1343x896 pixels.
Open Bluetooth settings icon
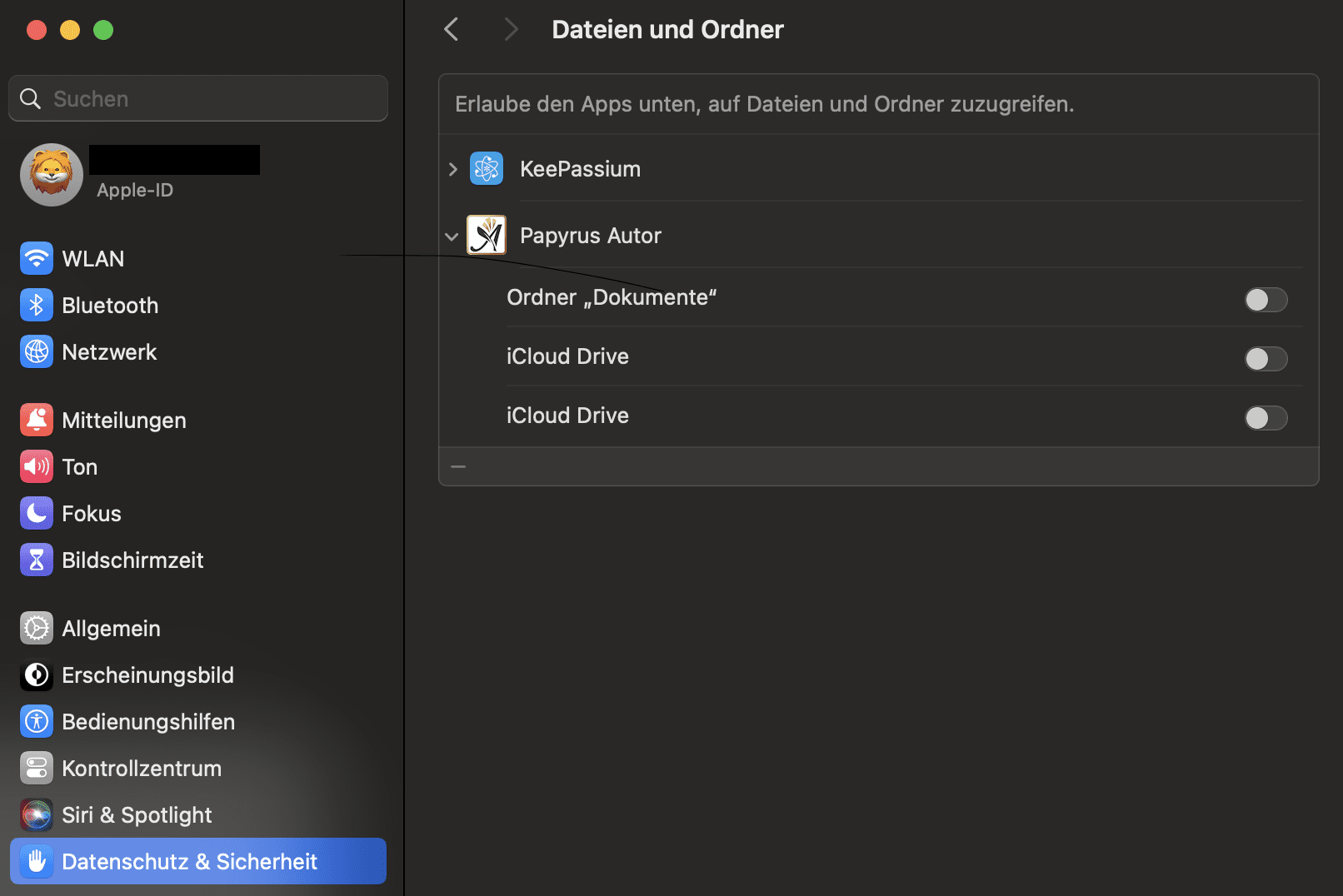pos(36,306)
